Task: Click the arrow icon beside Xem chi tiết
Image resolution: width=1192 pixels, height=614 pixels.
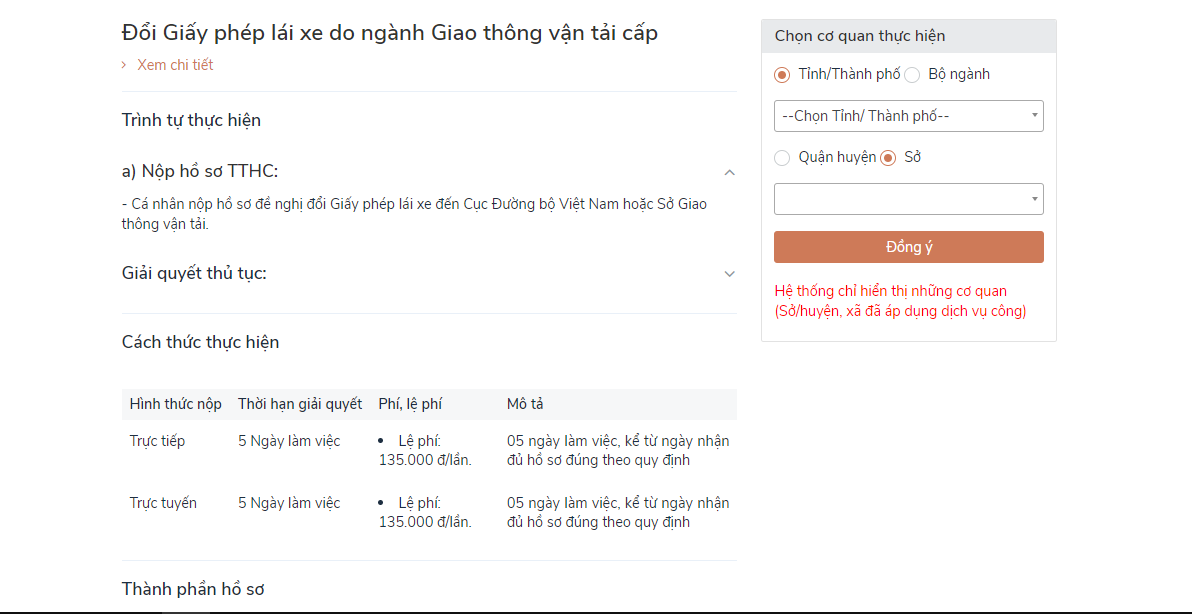Action: click(x=124, y=65)
